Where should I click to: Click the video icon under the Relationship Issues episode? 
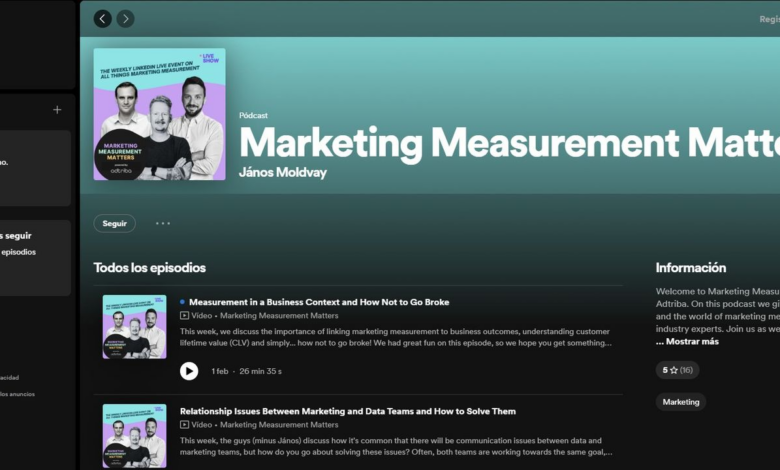tap(185, 425)
